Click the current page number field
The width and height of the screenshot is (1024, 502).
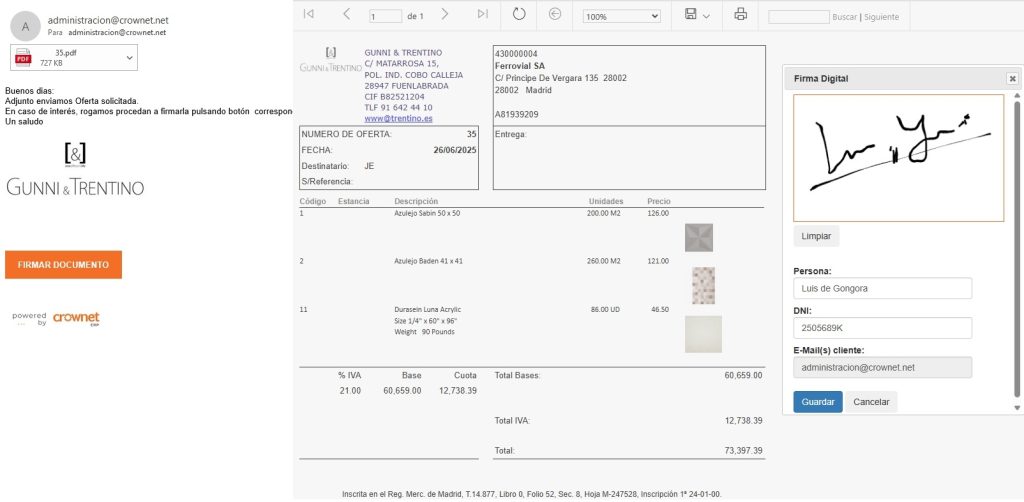tap(385, 16)
